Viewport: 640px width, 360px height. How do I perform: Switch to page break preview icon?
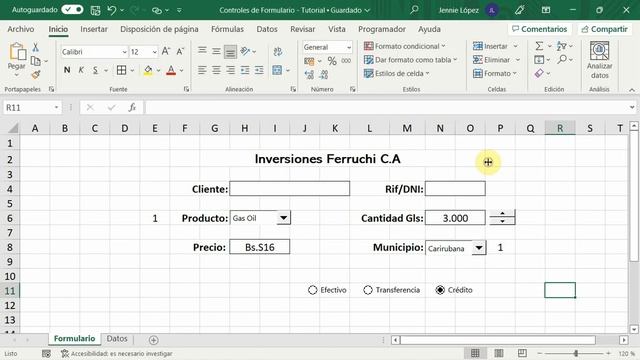click(522, 353)
